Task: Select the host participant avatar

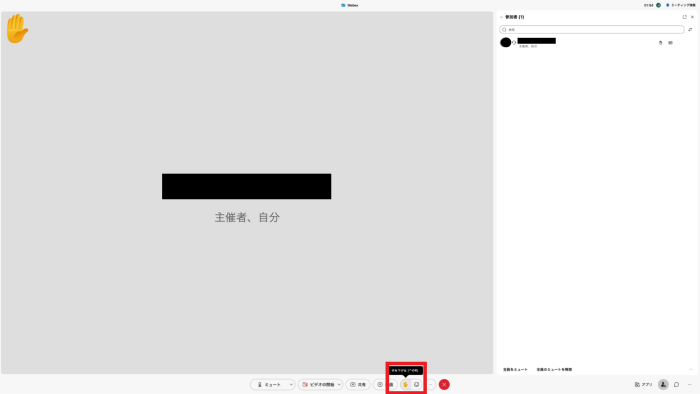Action: (505, 42)
